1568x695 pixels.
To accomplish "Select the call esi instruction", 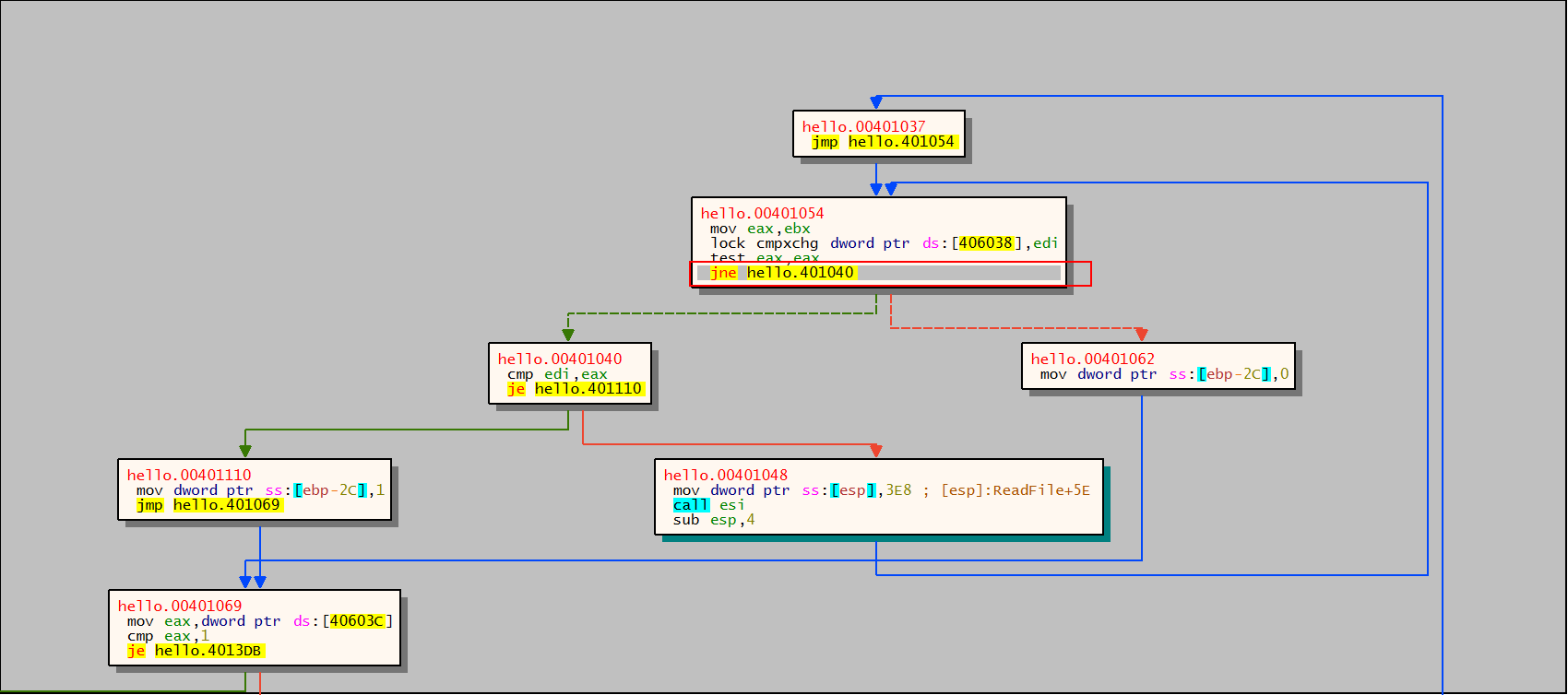I will click(x=708, y=505).
